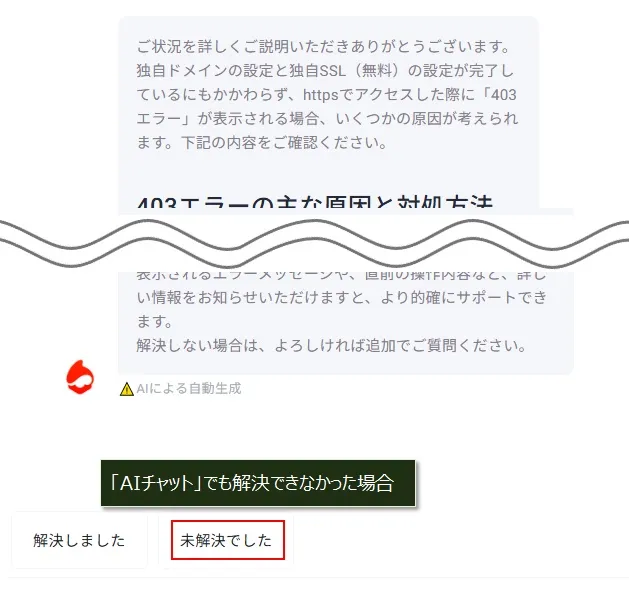Viewport: 629px width, 596px height.
Task: Click the 下記の内容をご確認ください sentence
Action: click(x=284, y=142)
